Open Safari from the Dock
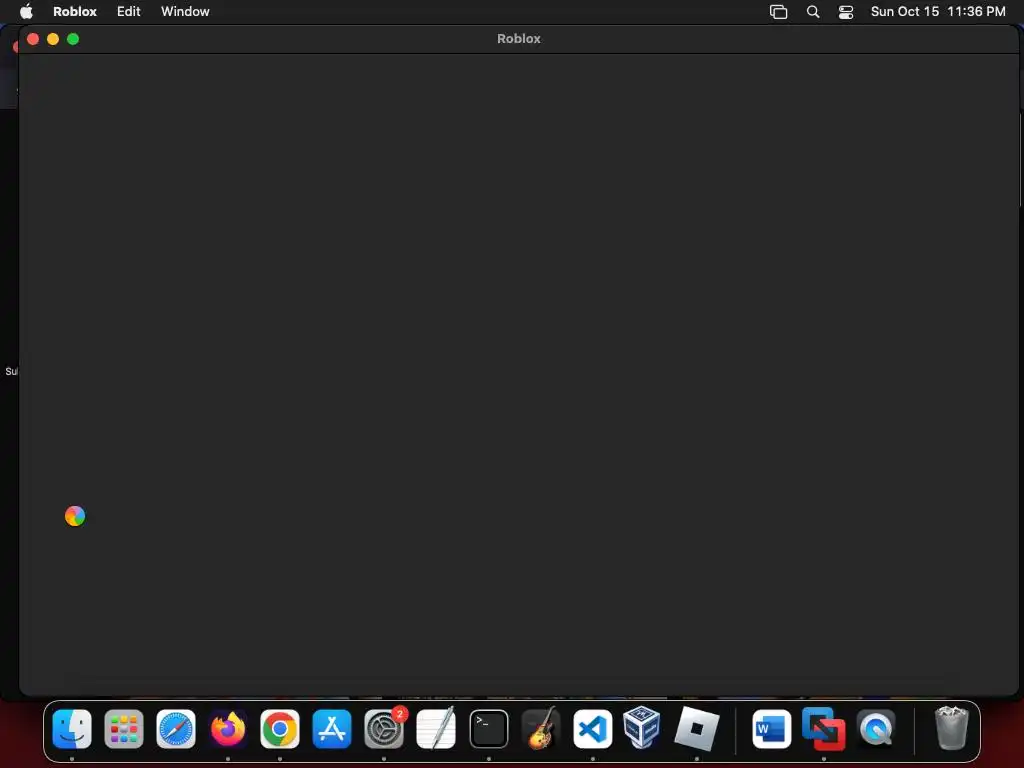1024x768 pixels. pyautogui.click(x=176, y=729)
